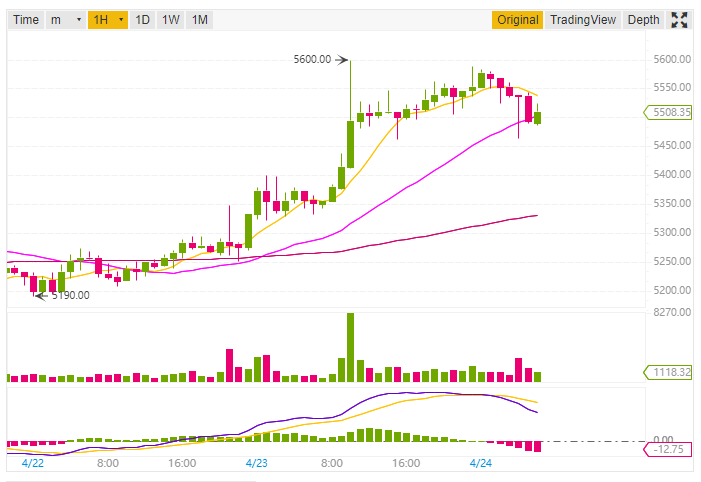Open the minute interval dropdown
This screenshot has width=701, height=482.
[x=66, y=20]
